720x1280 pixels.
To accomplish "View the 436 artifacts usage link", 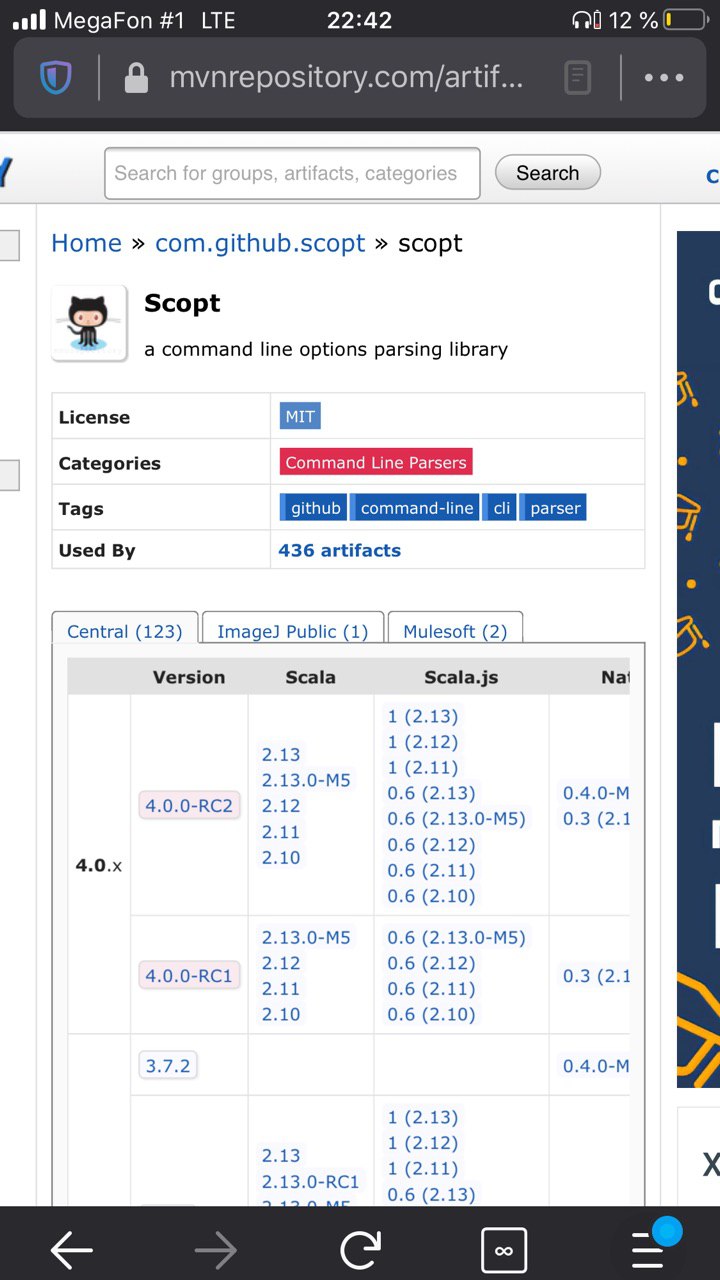I will click(340, 550).
